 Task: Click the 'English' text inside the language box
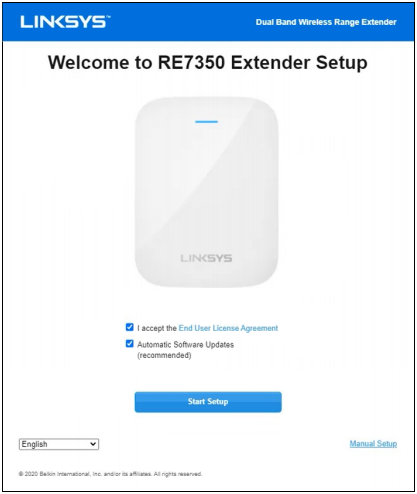[x=34, y=444]
